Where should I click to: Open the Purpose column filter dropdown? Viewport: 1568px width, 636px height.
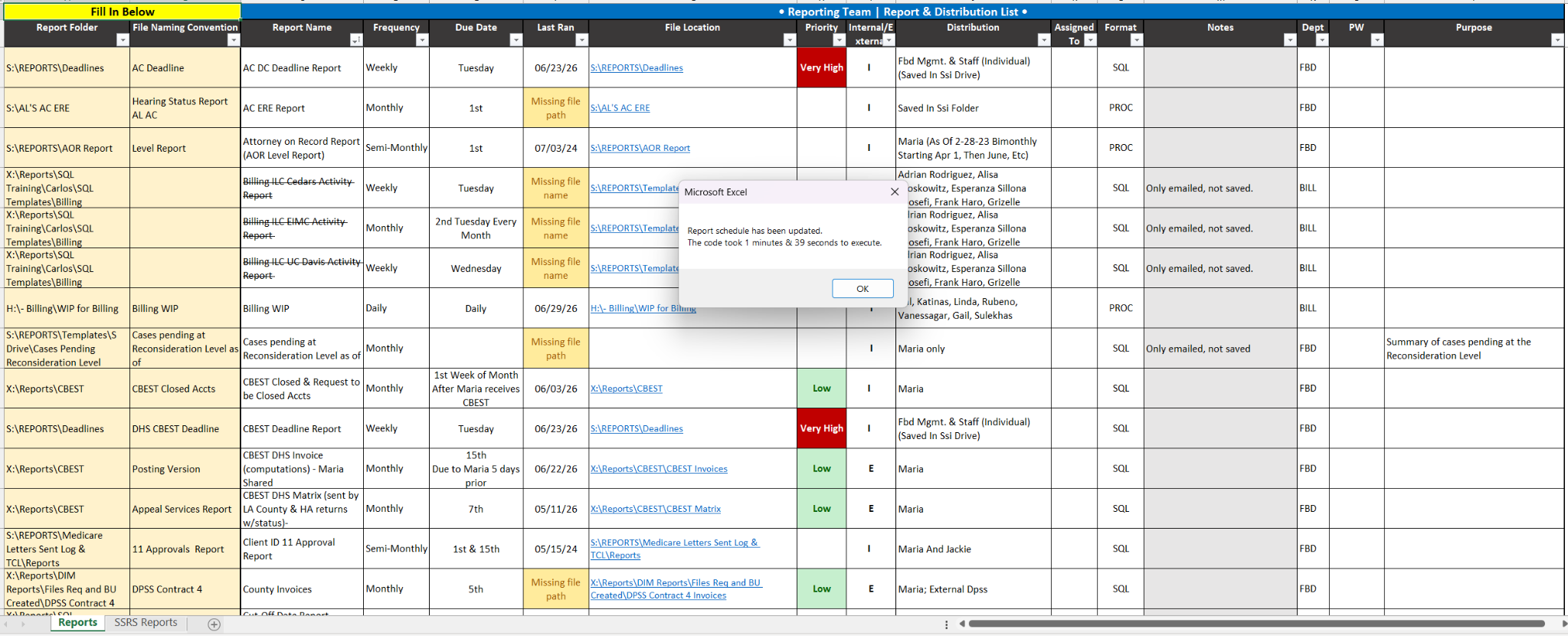(x=1557, y=40)
